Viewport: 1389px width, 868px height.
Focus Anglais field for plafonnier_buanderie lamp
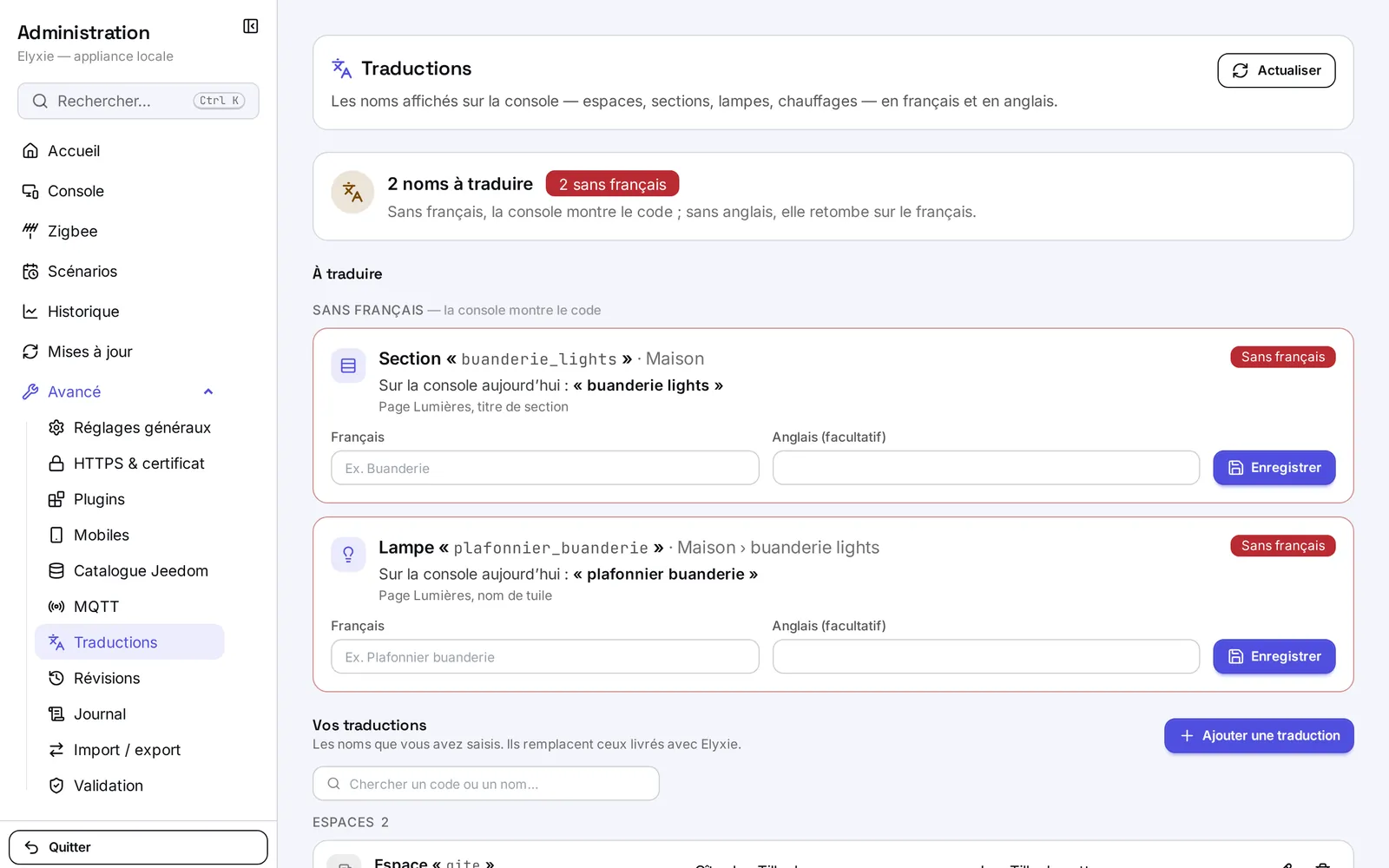tap(986, 657)
